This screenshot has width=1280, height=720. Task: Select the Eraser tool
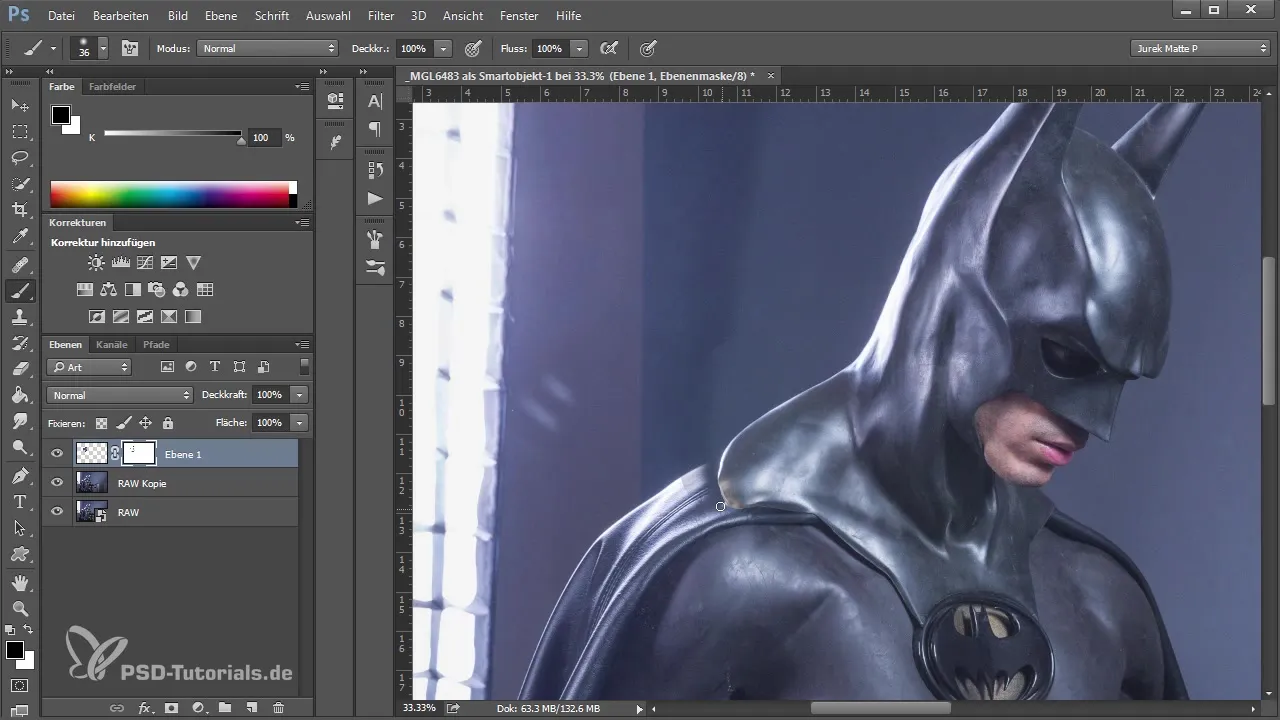20,369
